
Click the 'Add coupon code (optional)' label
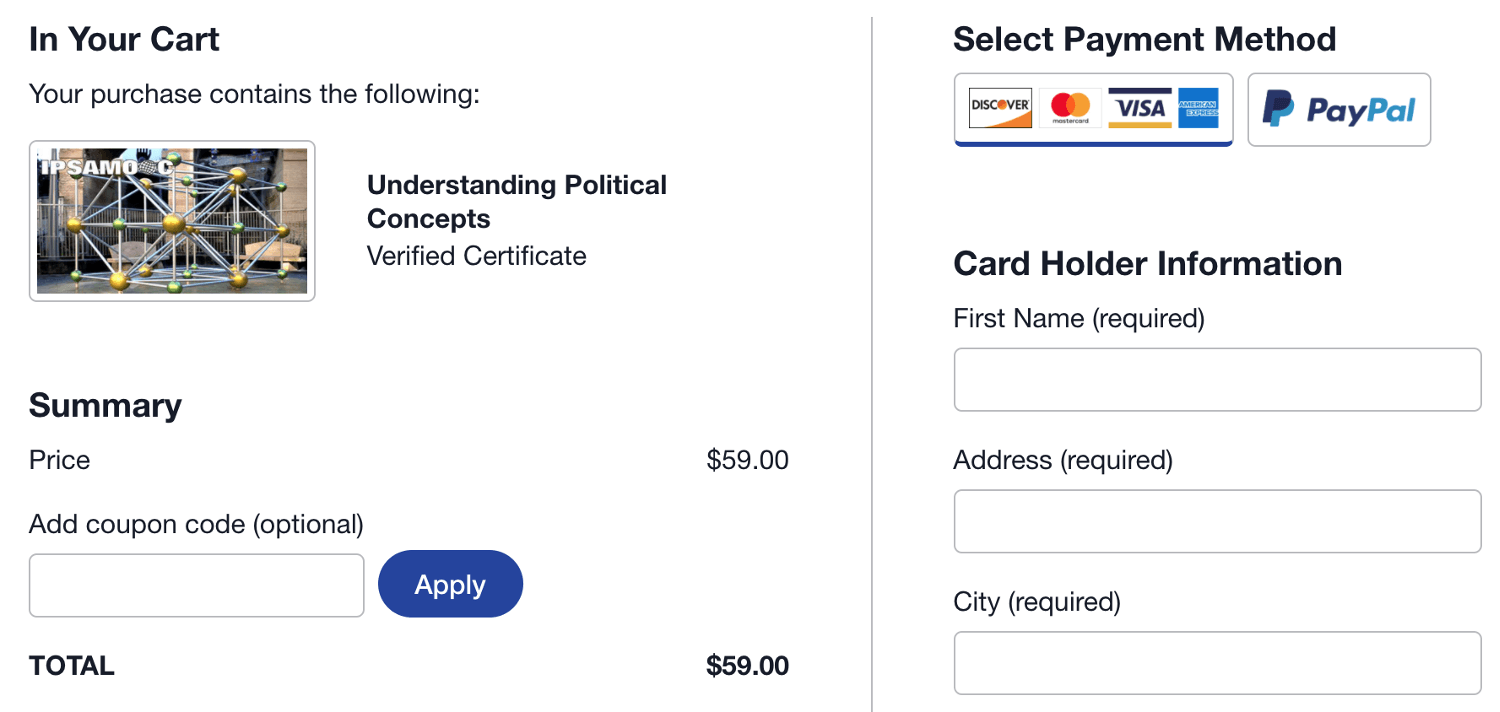196,524
